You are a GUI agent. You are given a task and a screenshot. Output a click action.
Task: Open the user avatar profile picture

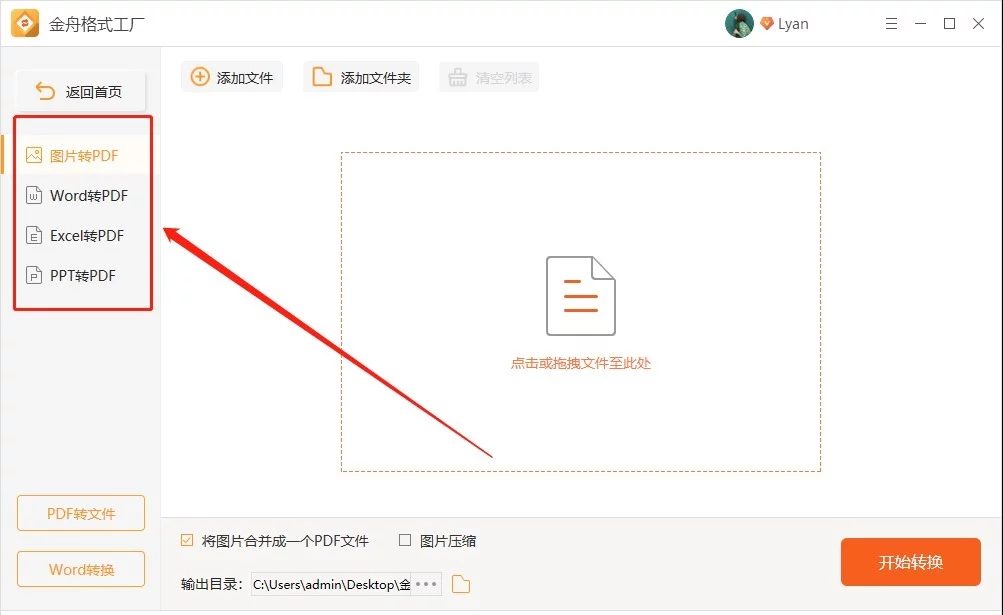739,24
